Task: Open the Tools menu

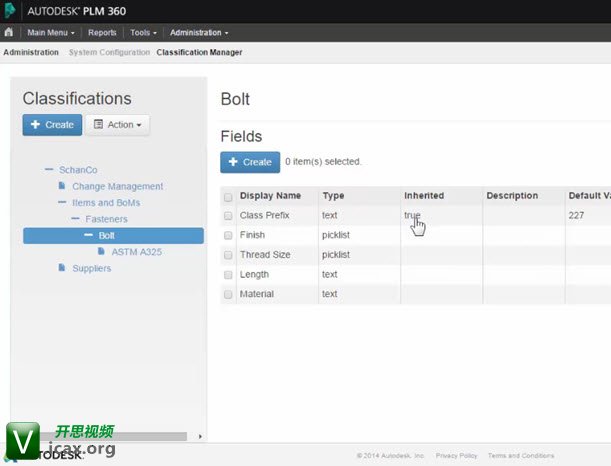Action: [143, 32]
